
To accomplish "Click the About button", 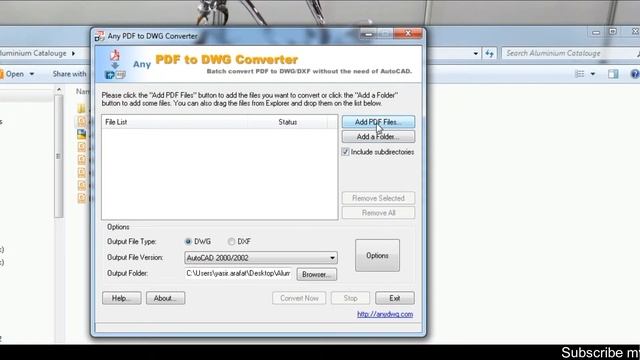I will 165,298.
